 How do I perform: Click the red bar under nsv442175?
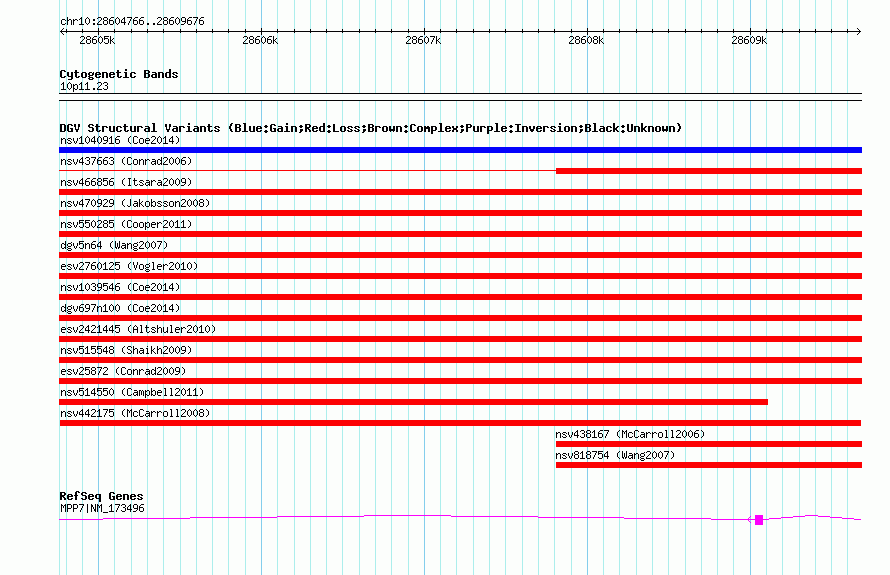tap(460, 423)
